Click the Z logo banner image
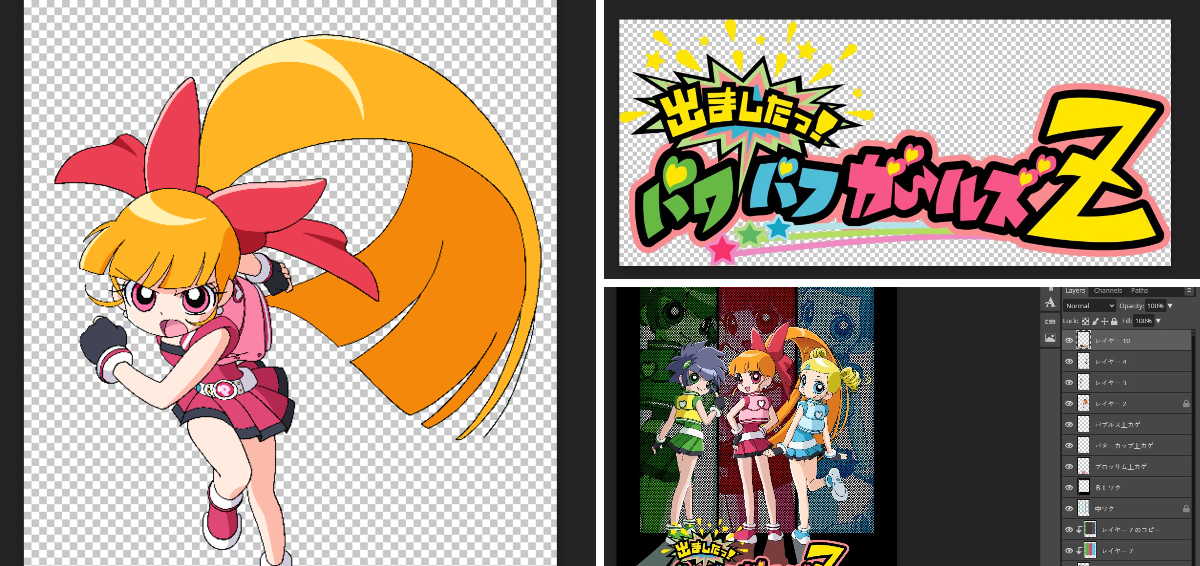Screen dimensions: 1200x566 [896, 144]
